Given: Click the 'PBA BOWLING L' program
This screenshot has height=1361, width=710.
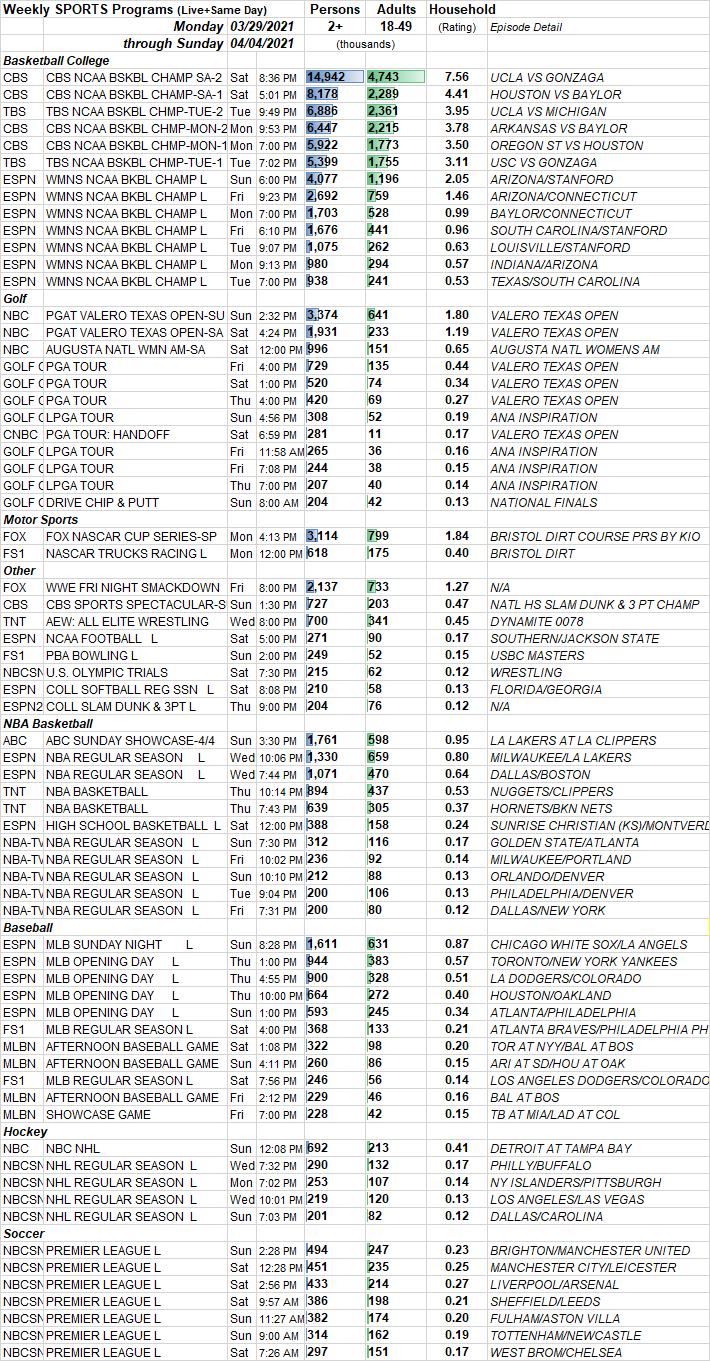Looking at the screenshot, I should tap(92, 655).
